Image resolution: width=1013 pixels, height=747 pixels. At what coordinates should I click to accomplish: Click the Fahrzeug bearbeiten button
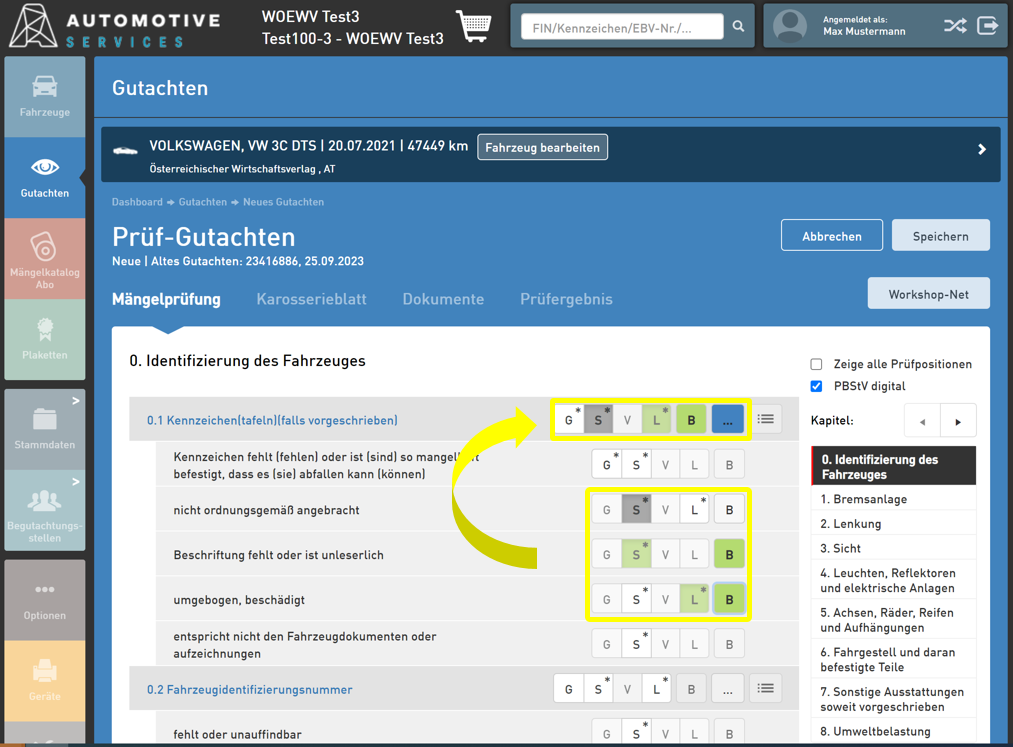point(542,148)
